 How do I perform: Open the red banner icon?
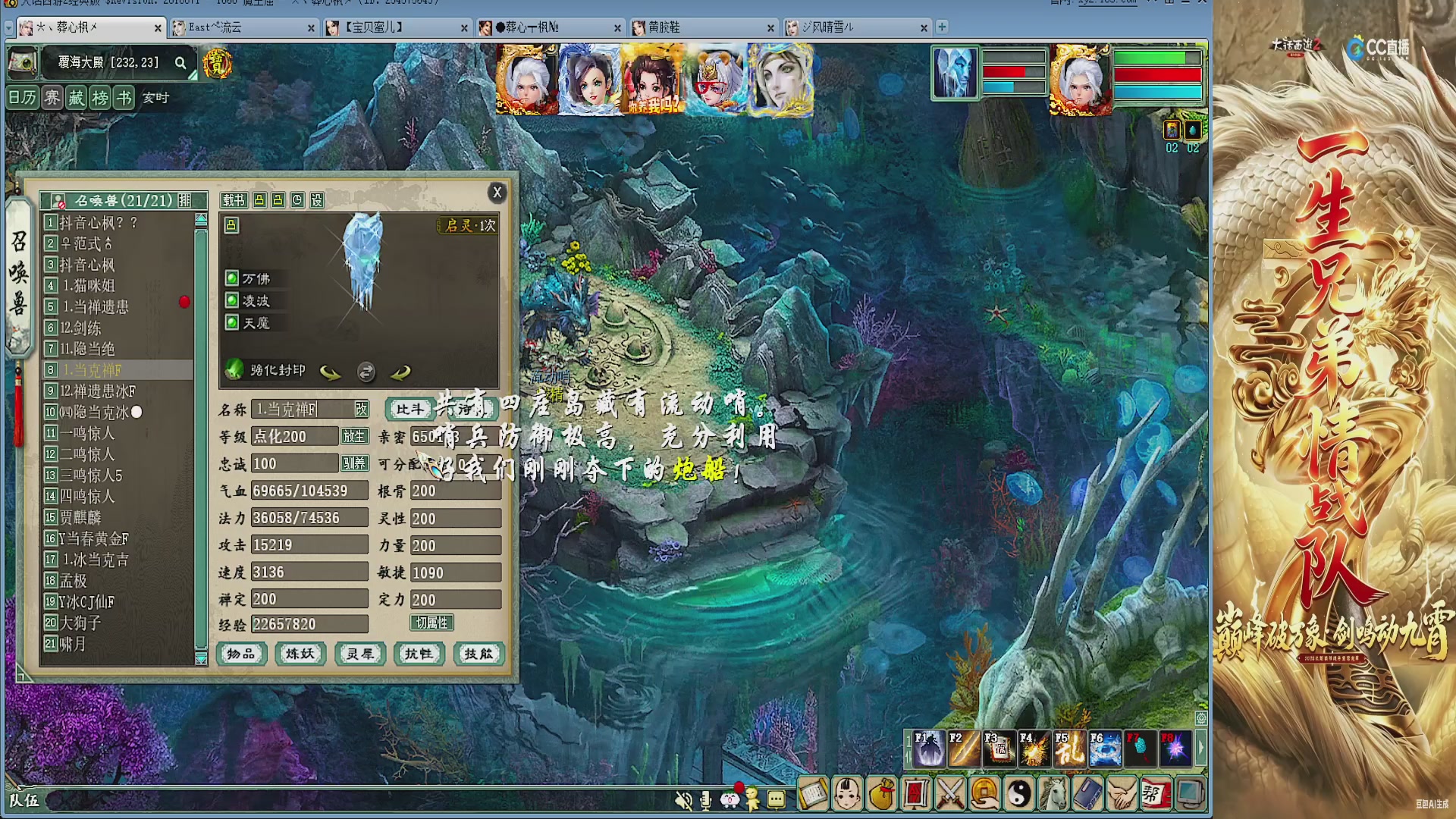click(916, 795)
